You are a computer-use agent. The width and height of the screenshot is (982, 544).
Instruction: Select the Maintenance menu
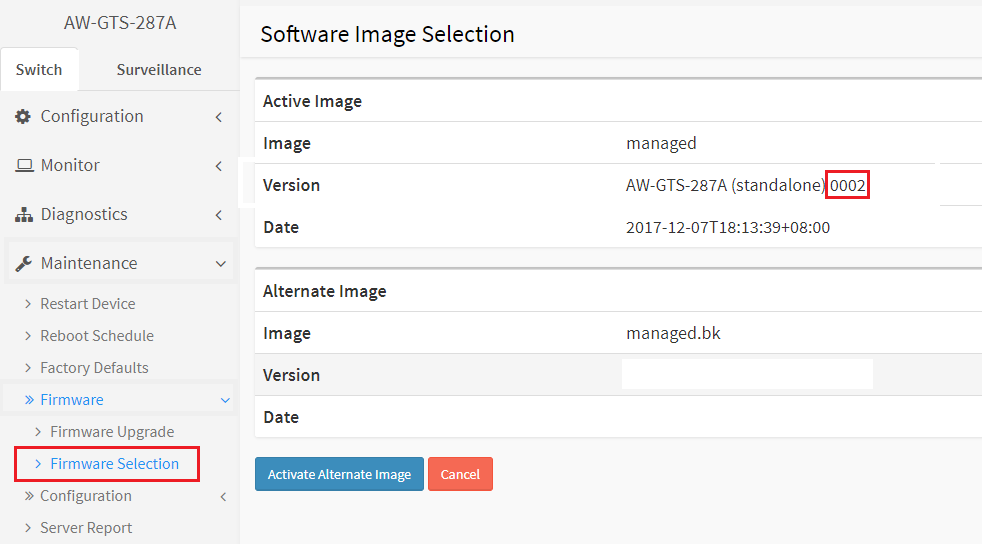(89, 263)
